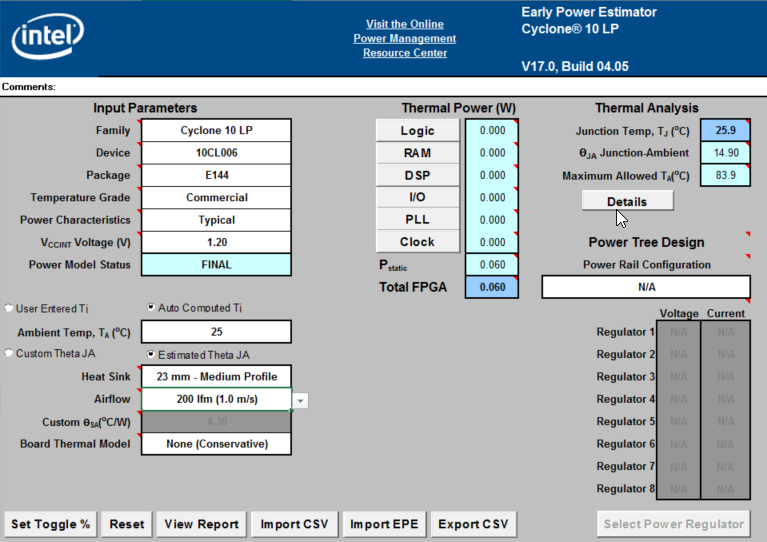Click the Ambient Temp field showing 25
The image size is (767, 542).
(x=216, y=332)
